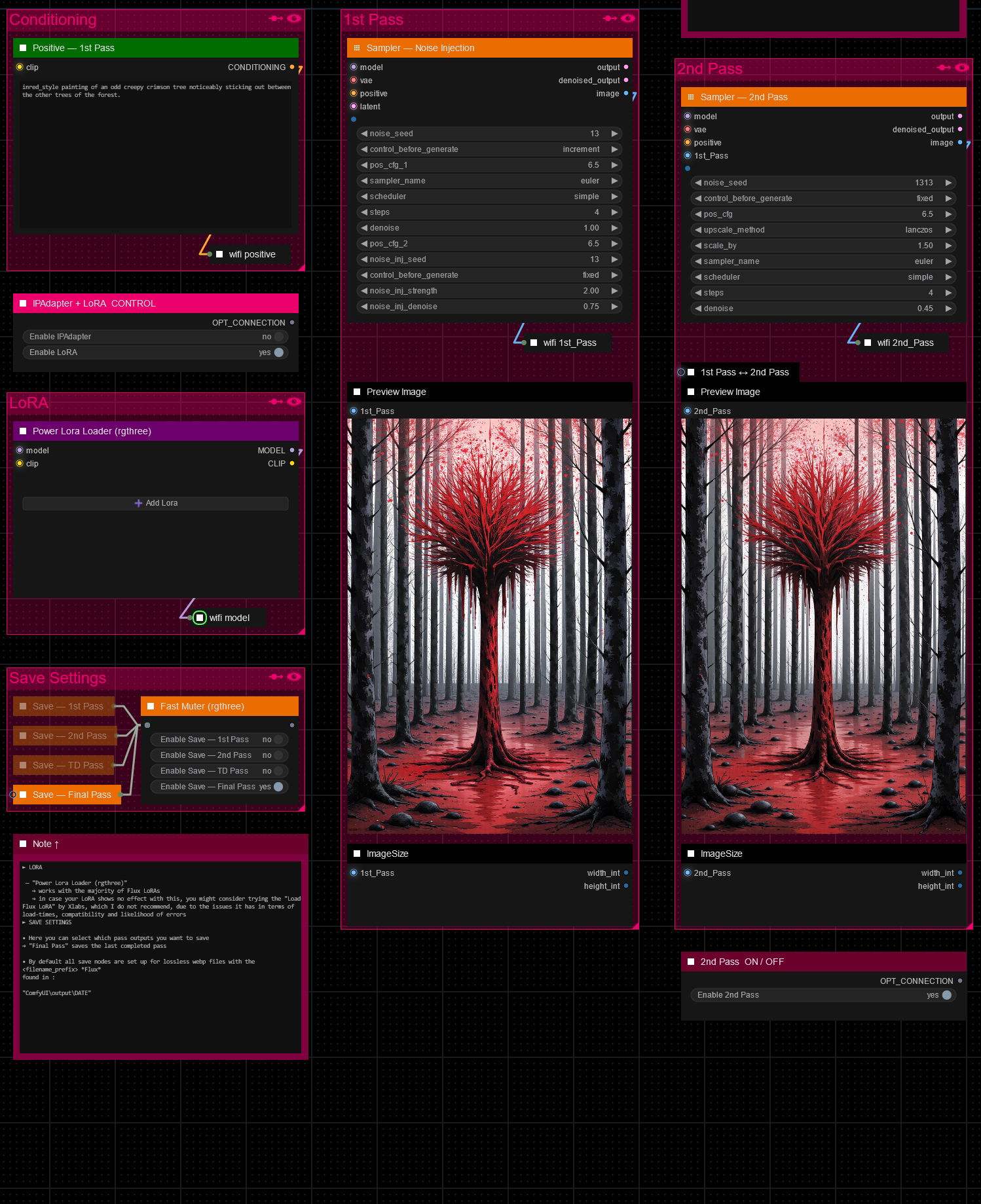981x1204 pixels.
Task: Increase the denoise value in 2nd Pass sampler
Action: click(x=948, y=309)
